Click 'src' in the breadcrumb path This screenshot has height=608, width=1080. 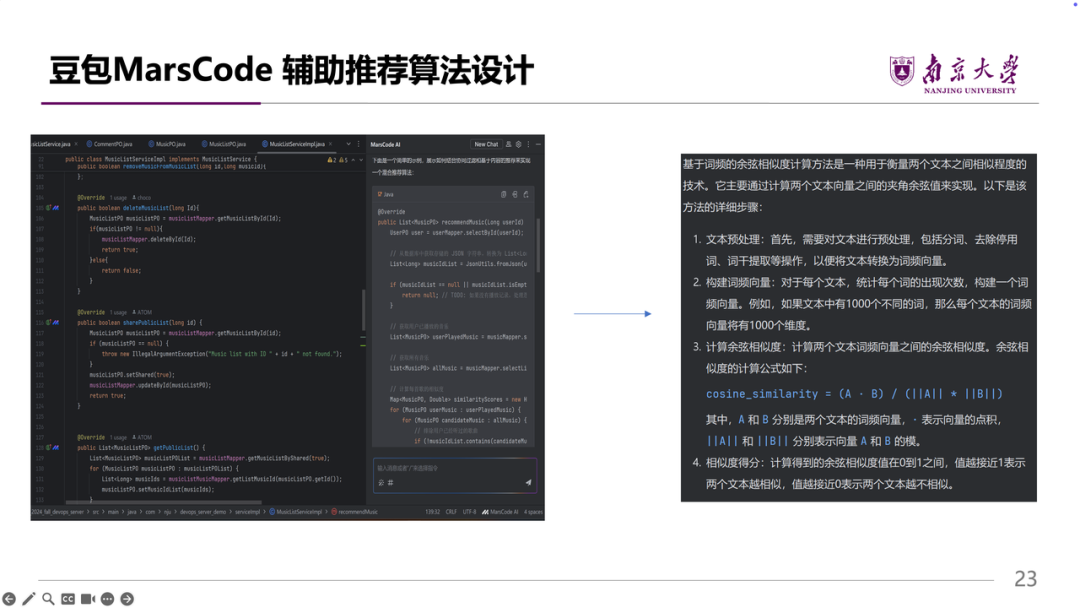[96, 512]
